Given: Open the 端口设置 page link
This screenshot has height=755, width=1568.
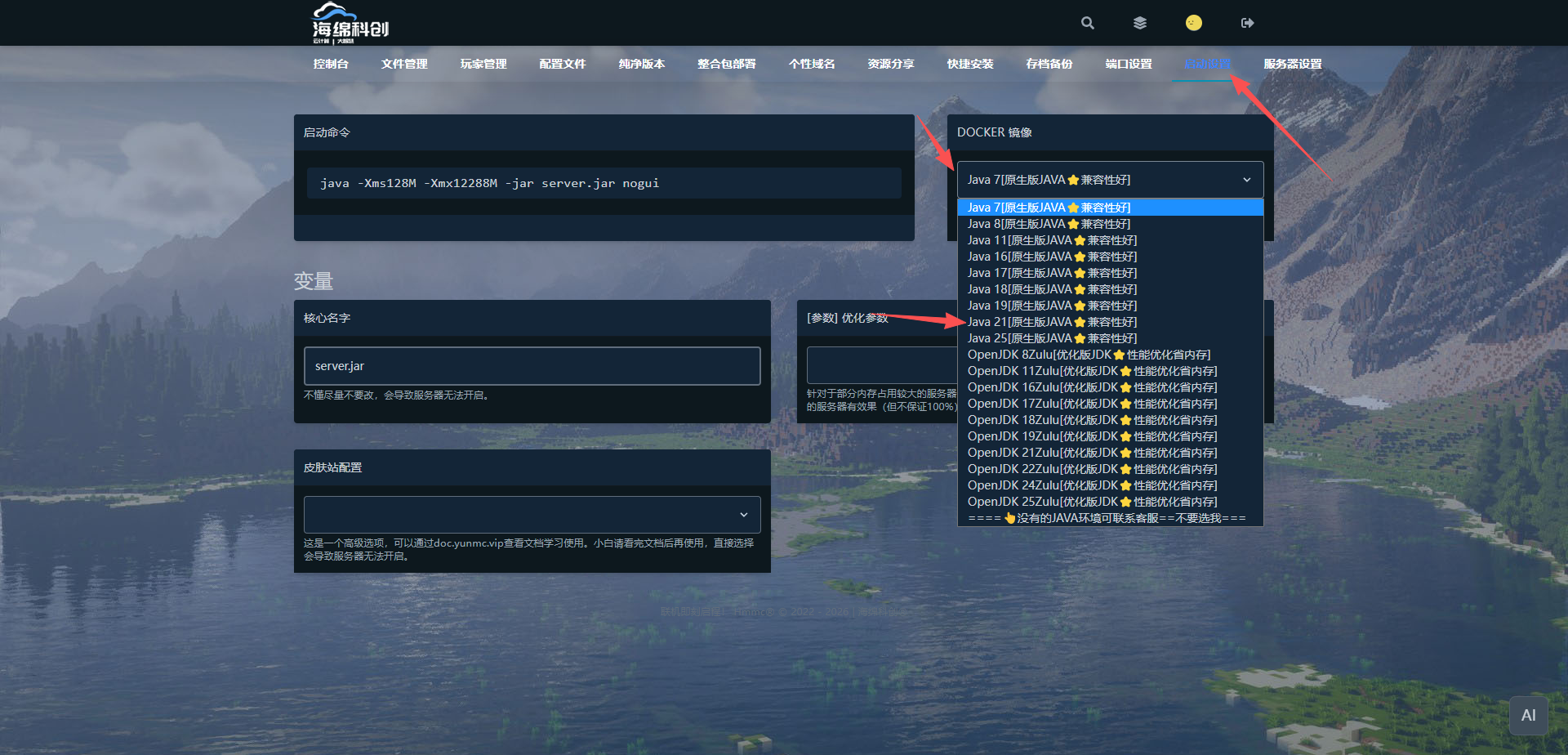Looking at the screenshot, I should click(x=1129, y=64).
